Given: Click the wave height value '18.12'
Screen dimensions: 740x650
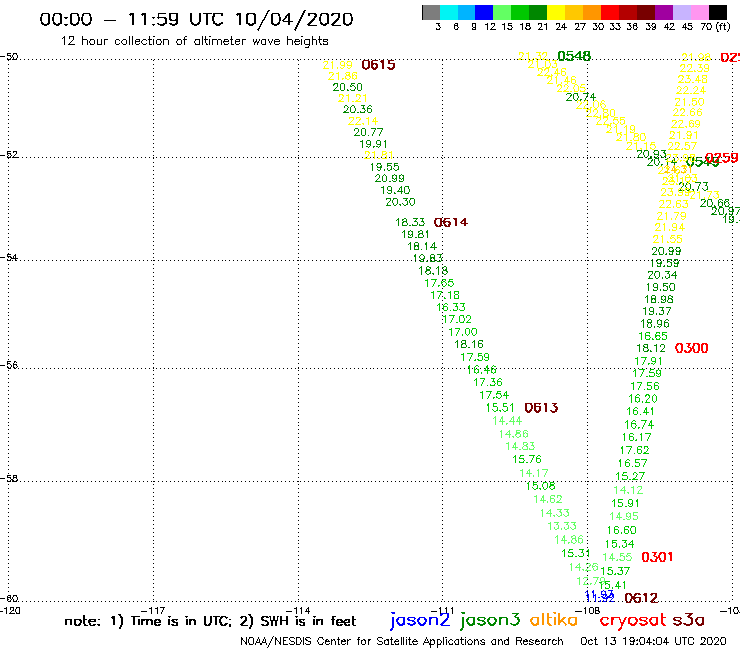Looking at the screenshot, I should tap(651, 348).
